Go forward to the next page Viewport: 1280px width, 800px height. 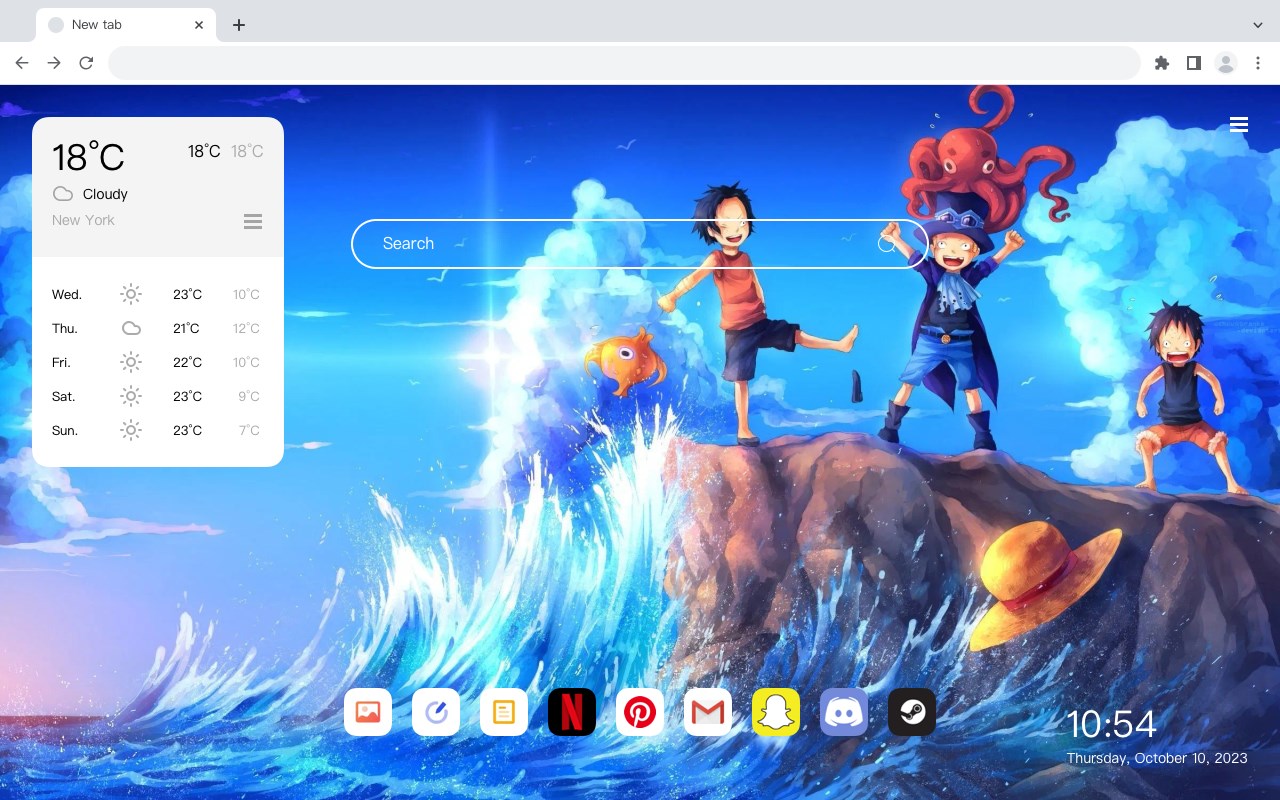tap(54, 63)
